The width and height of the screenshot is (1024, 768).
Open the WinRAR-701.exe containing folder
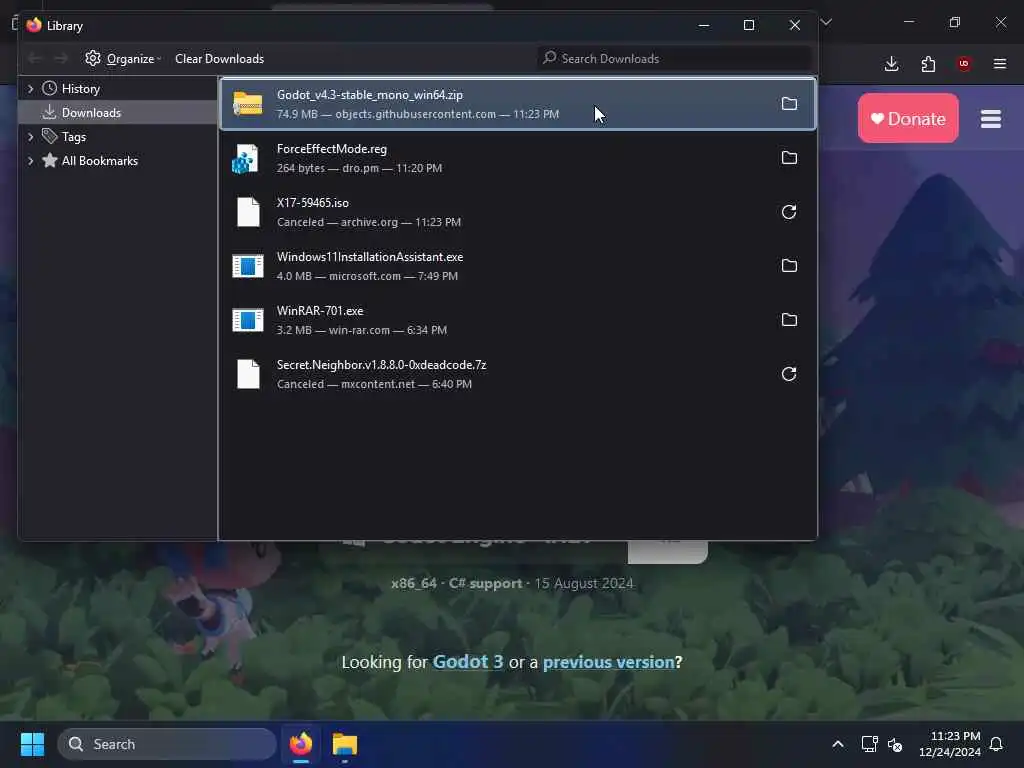pyautogui.click(x=789, y=320)
